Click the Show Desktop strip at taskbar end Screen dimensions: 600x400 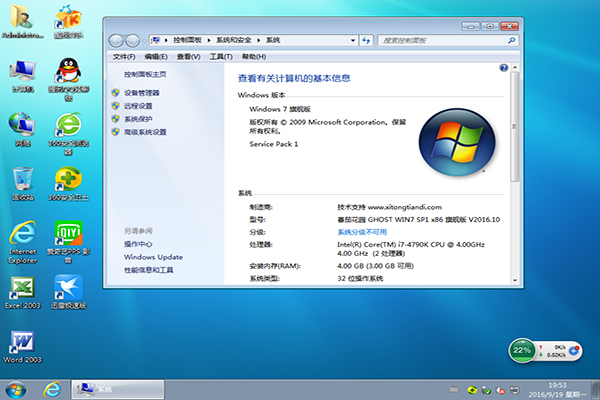coord(595,390)
